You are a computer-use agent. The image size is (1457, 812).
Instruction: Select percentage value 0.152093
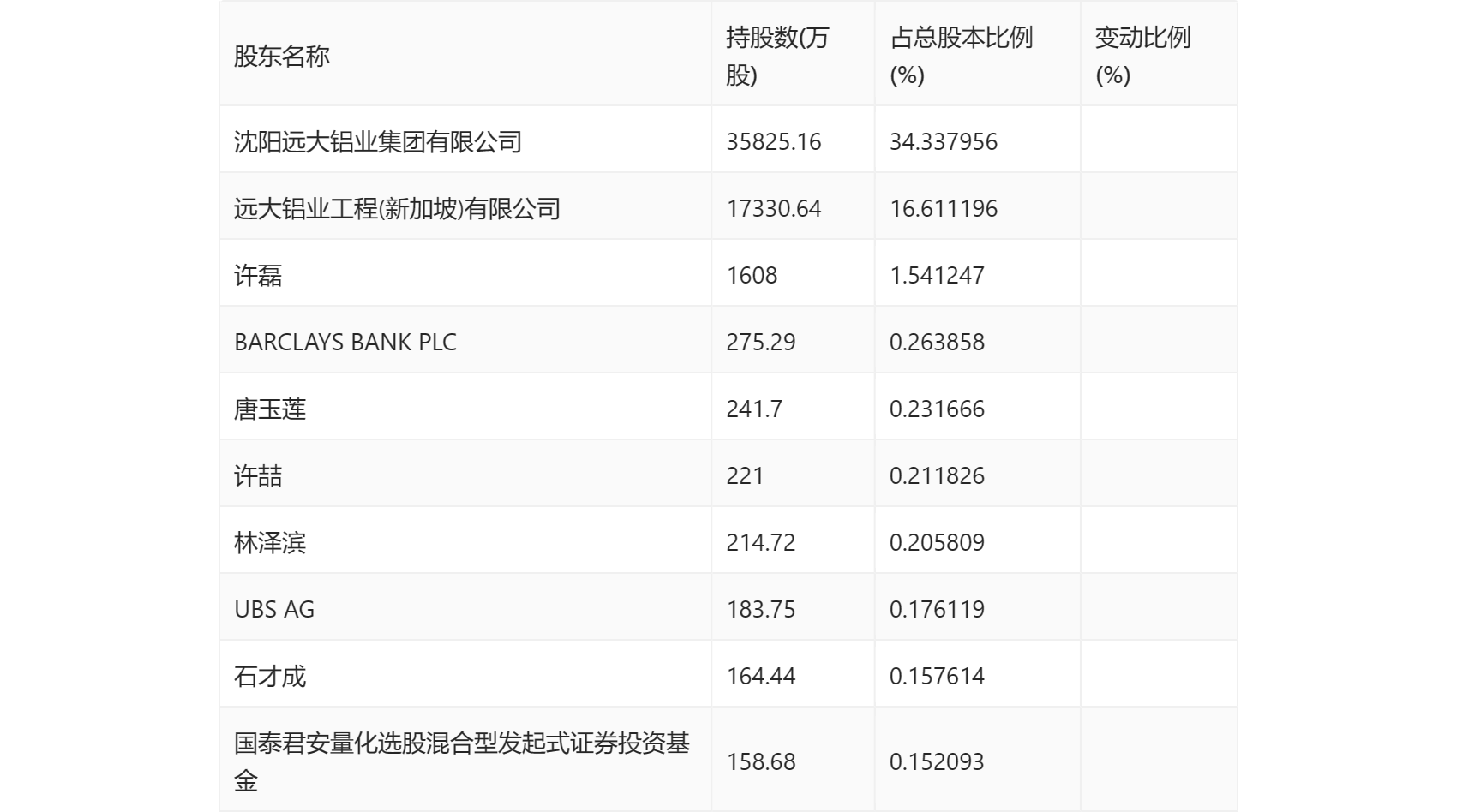point(937,761)
